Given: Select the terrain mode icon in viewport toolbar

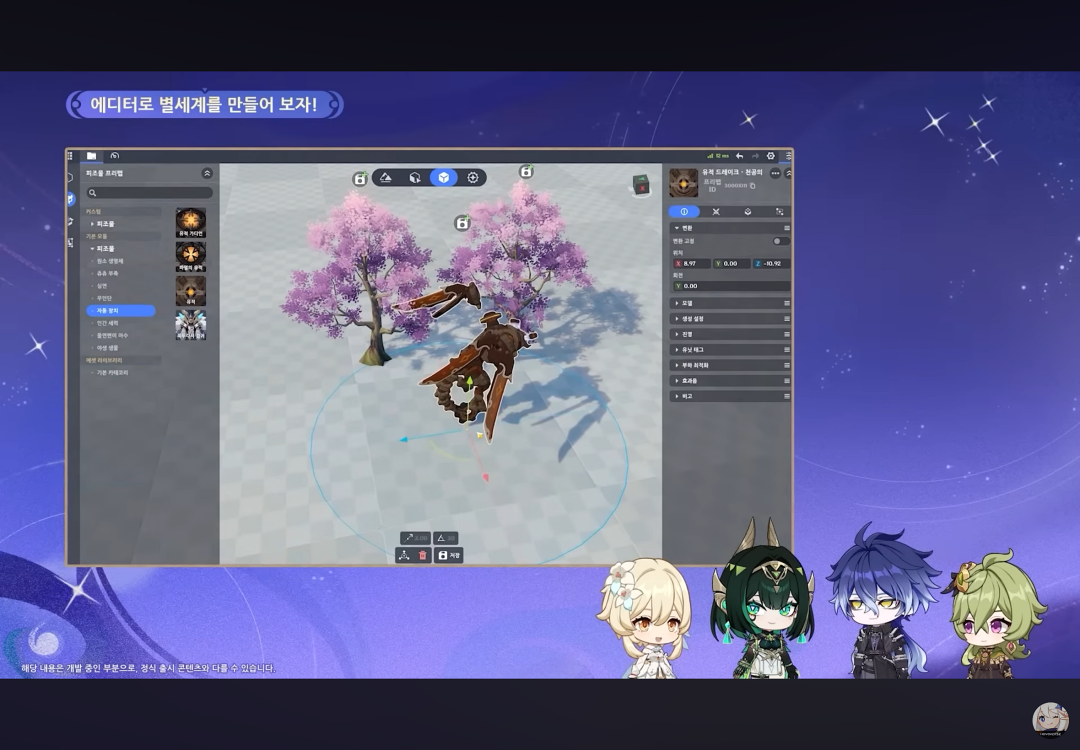Looking at the screenshot, I should click(386, 178).
